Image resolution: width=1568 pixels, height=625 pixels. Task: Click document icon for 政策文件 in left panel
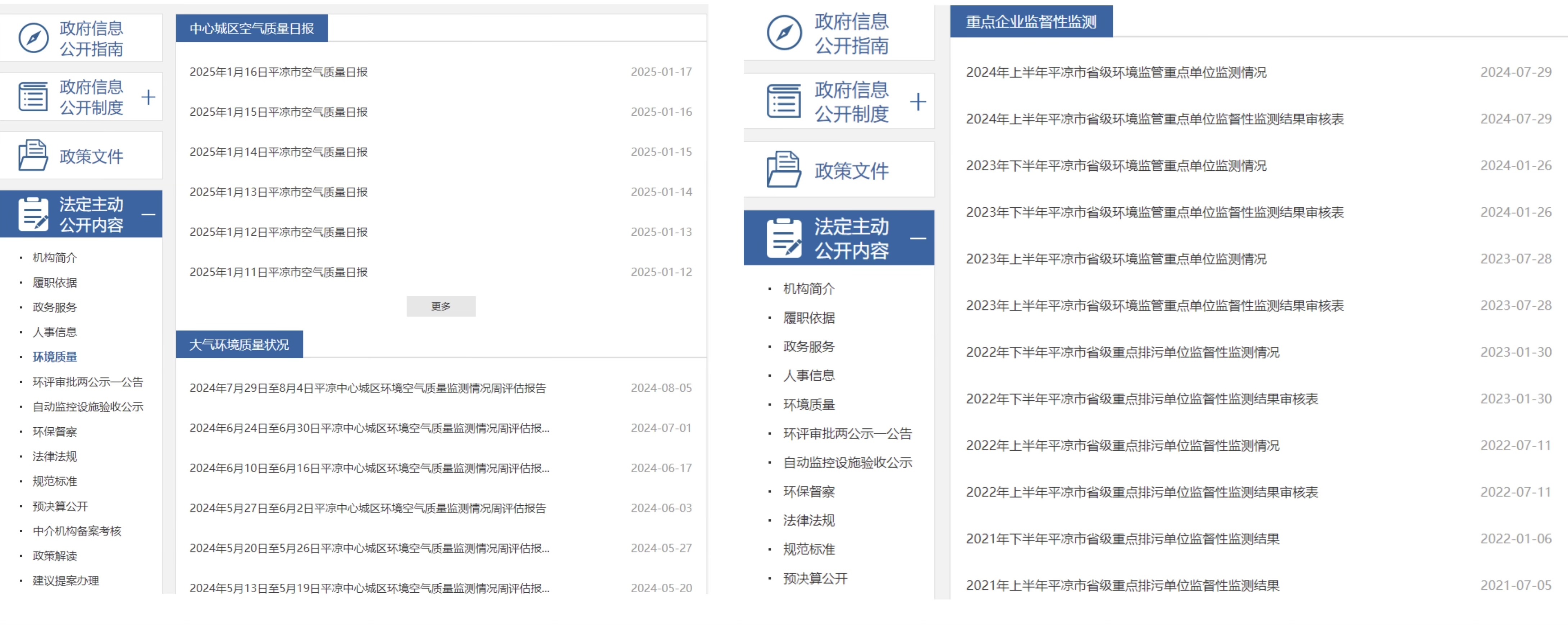33,155
